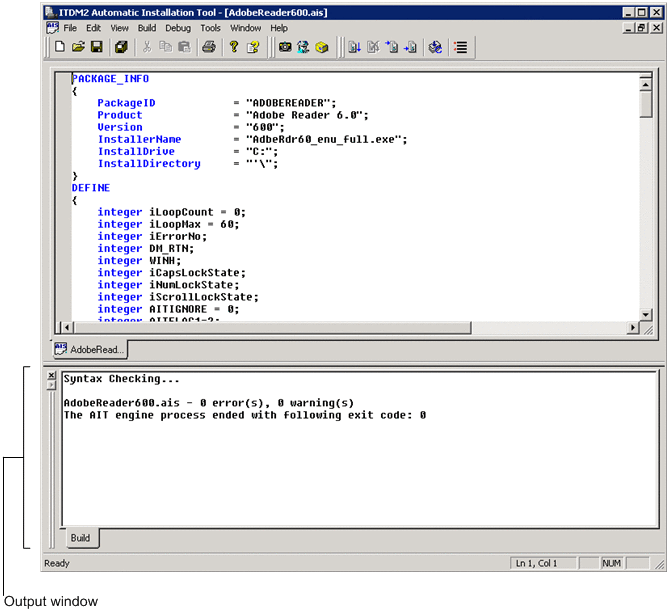Viewport: 671px width, 613px height.
Task: Click the red list icon at toolbar end
Action: (x=460, y=47)
